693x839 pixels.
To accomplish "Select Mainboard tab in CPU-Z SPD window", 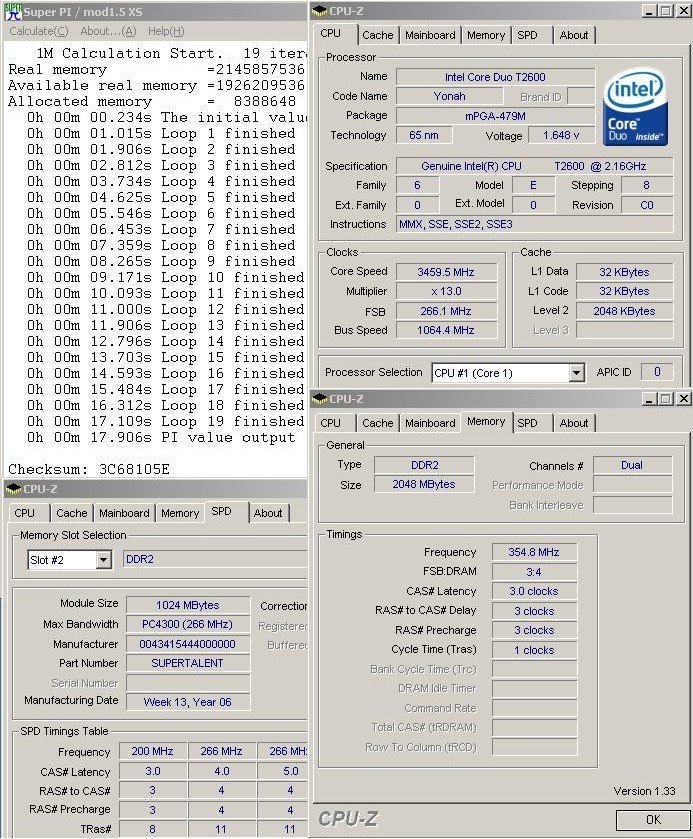I will 124,513.
